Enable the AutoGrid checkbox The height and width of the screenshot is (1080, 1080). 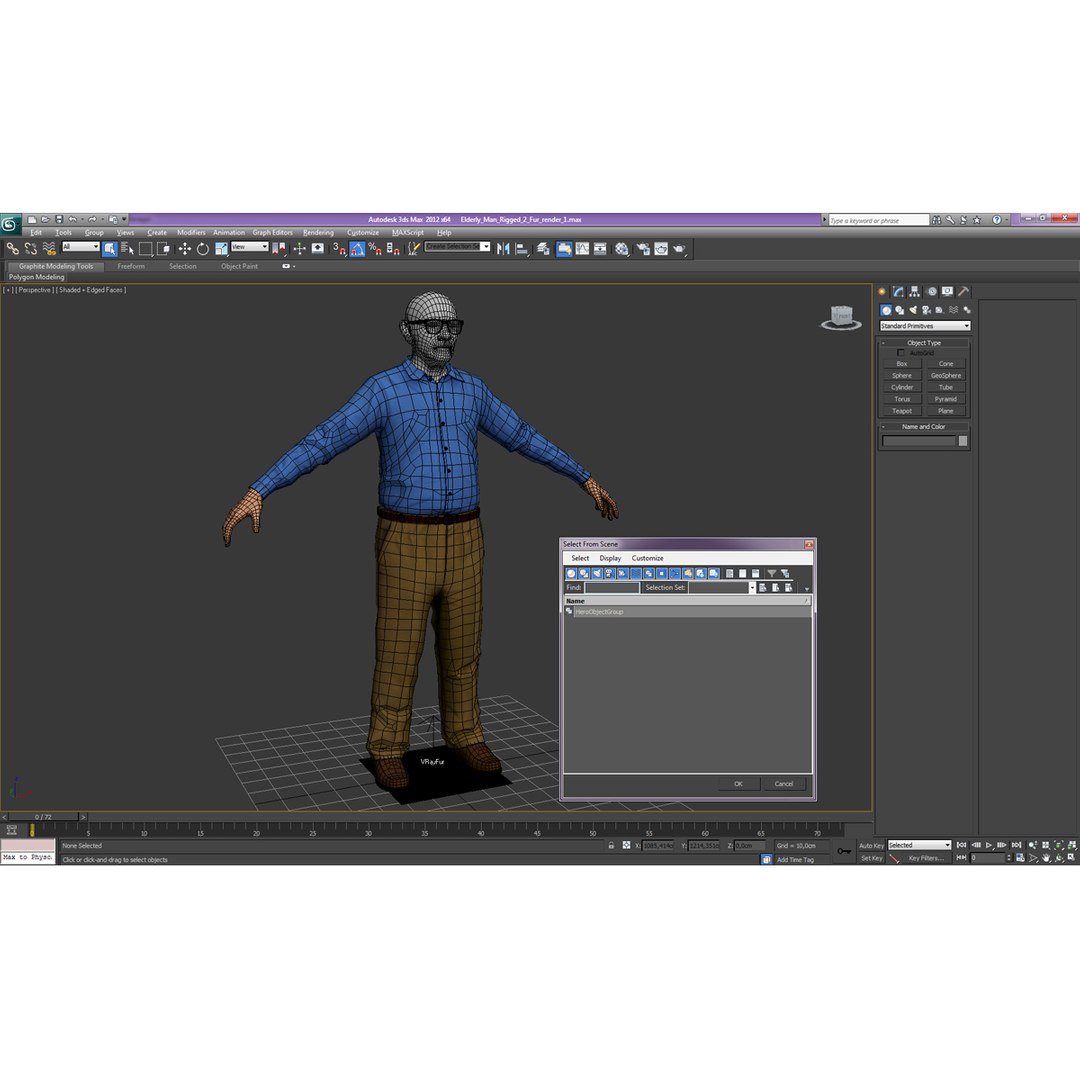pos(900,353)
